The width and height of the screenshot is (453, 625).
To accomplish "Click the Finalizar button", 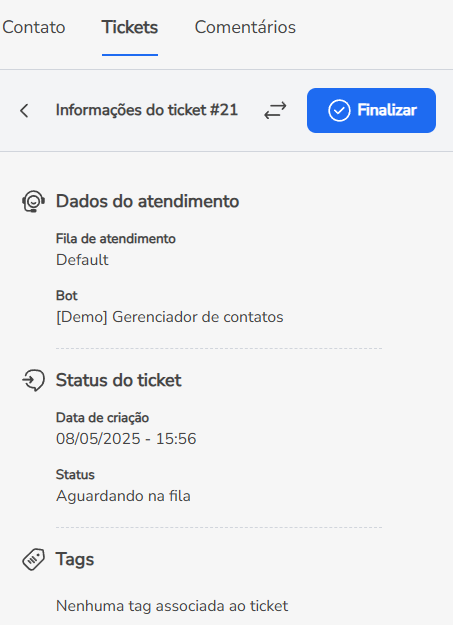I will coord(371,110).
